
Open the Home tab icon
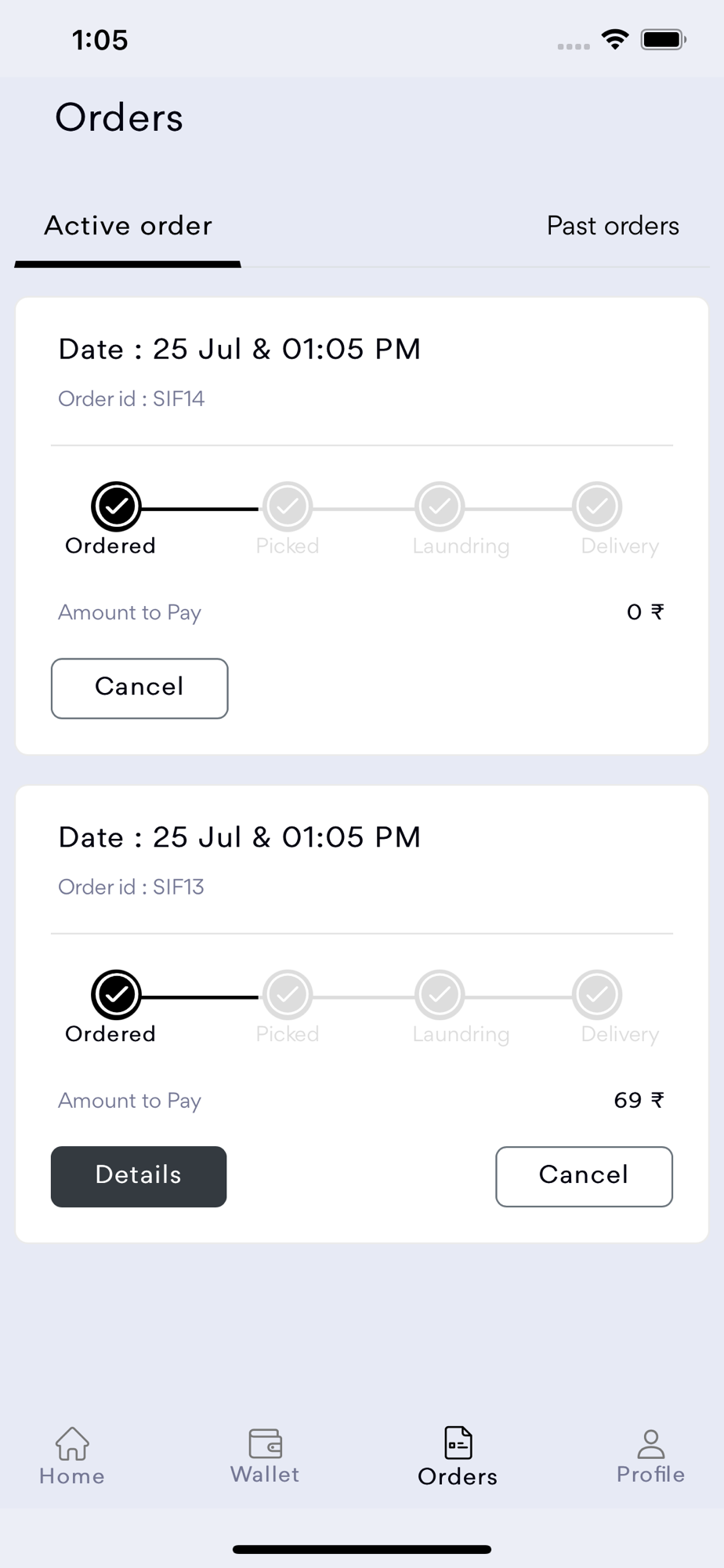coord(72,1443)
